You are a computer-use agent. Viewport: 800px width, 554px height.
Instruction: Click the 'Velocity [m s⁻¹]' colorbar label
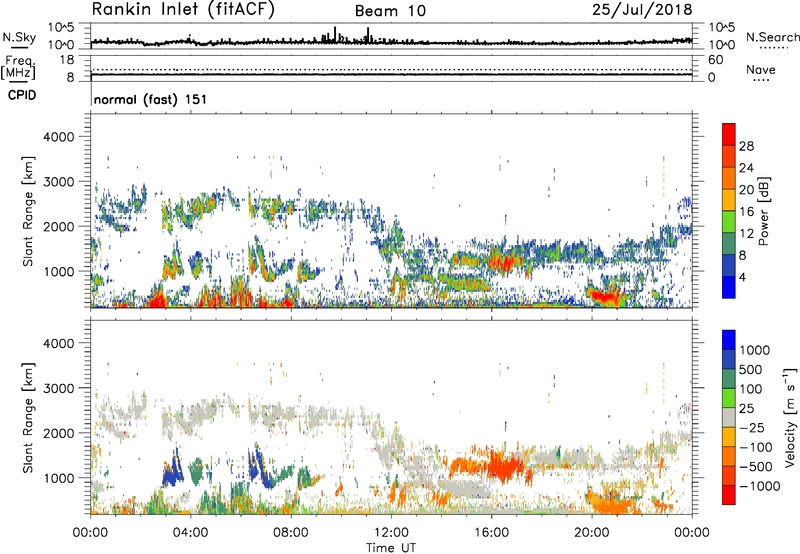coord(790,417)
